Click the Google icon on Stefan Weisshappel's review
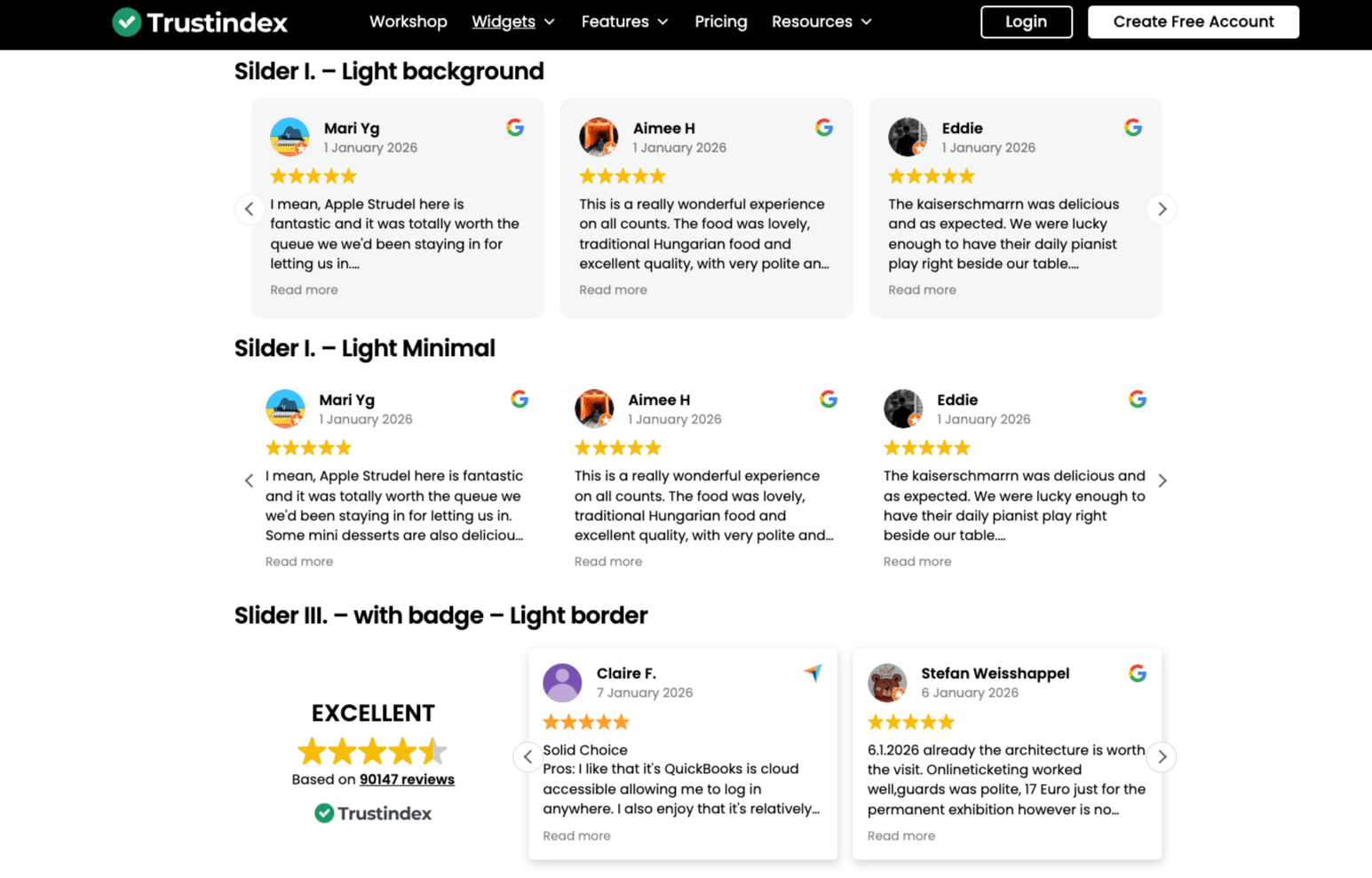This screenshot has height=878, width=1372. [1138, 673]
